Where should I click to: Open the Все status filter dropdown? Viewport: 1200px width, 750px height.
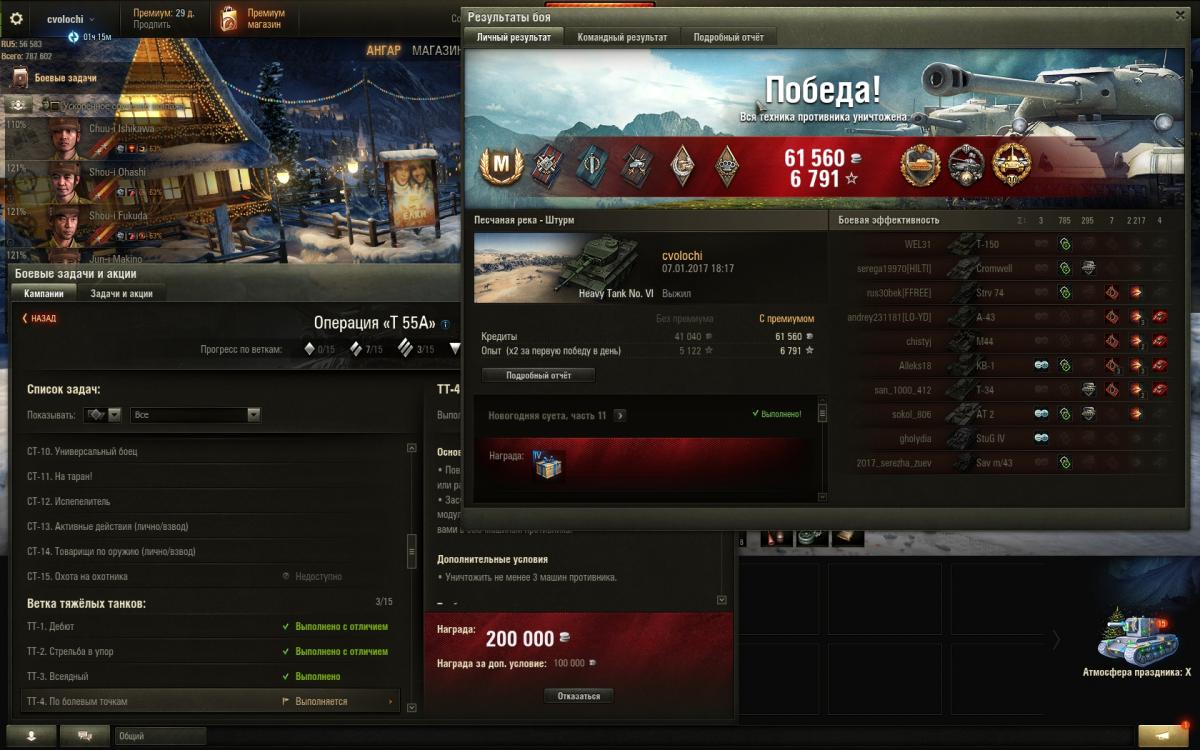[x=195, y=415]
